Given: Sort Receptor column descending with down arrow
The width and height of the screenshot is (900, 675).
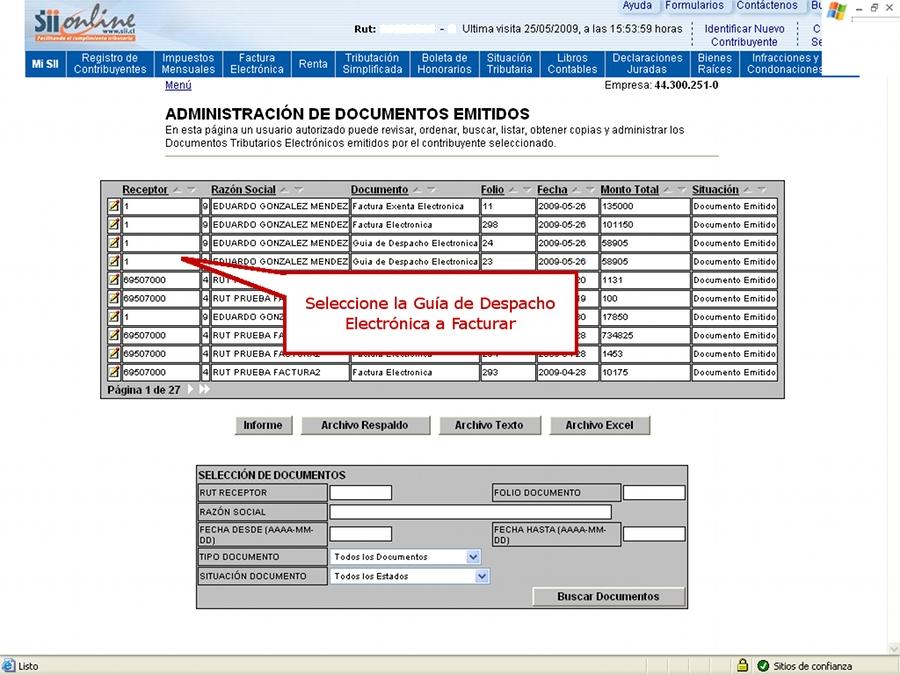Looking at the screenshot, I should pyautogui.click(x=191, y=189).
